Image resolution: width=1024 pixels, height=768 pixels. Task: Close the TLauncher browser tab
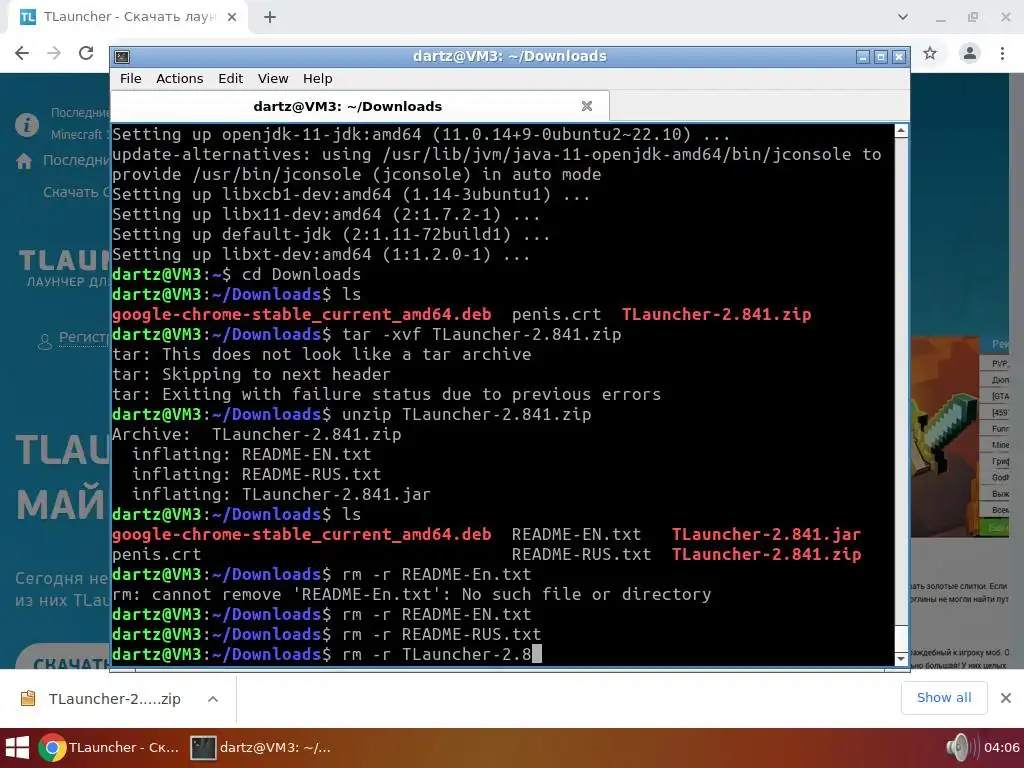(232, 17)
